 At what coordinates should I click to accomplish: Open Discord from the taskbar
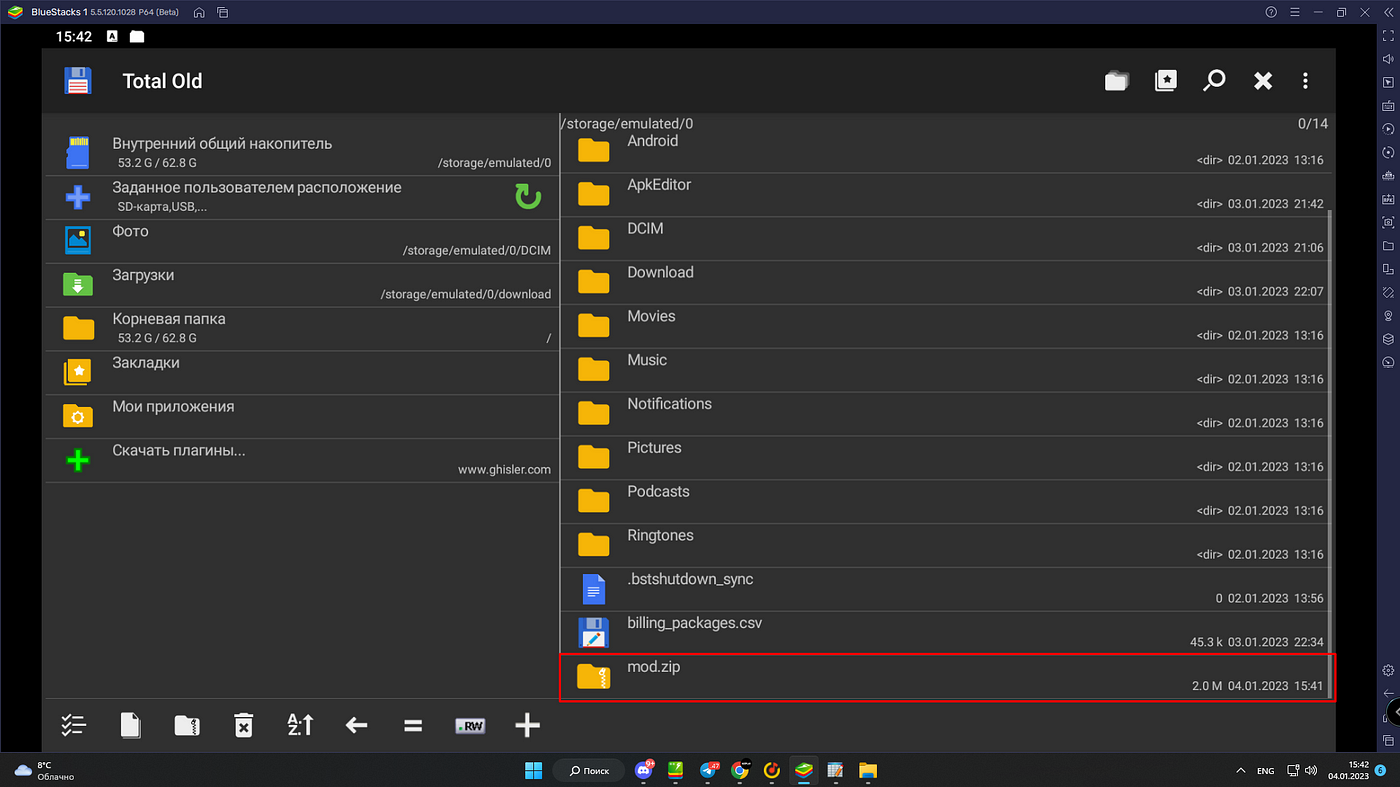tap(645, 769)
